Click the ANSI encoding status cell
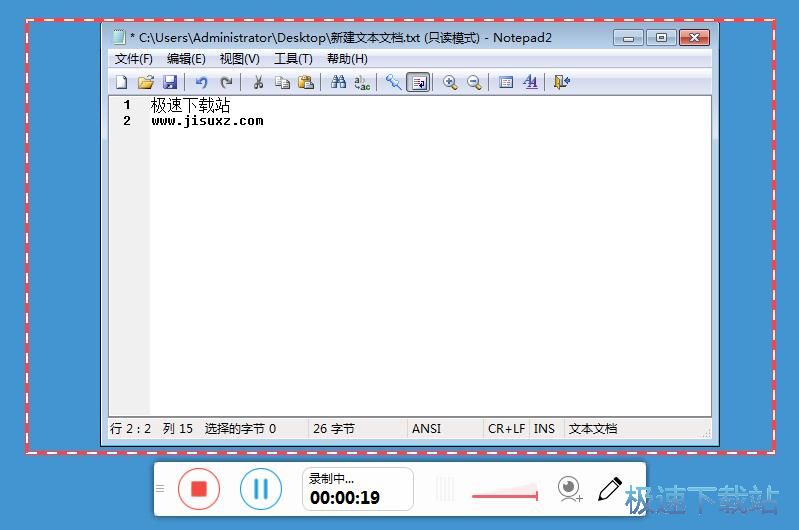Viewport: 799px width, 530px height. 445,429
